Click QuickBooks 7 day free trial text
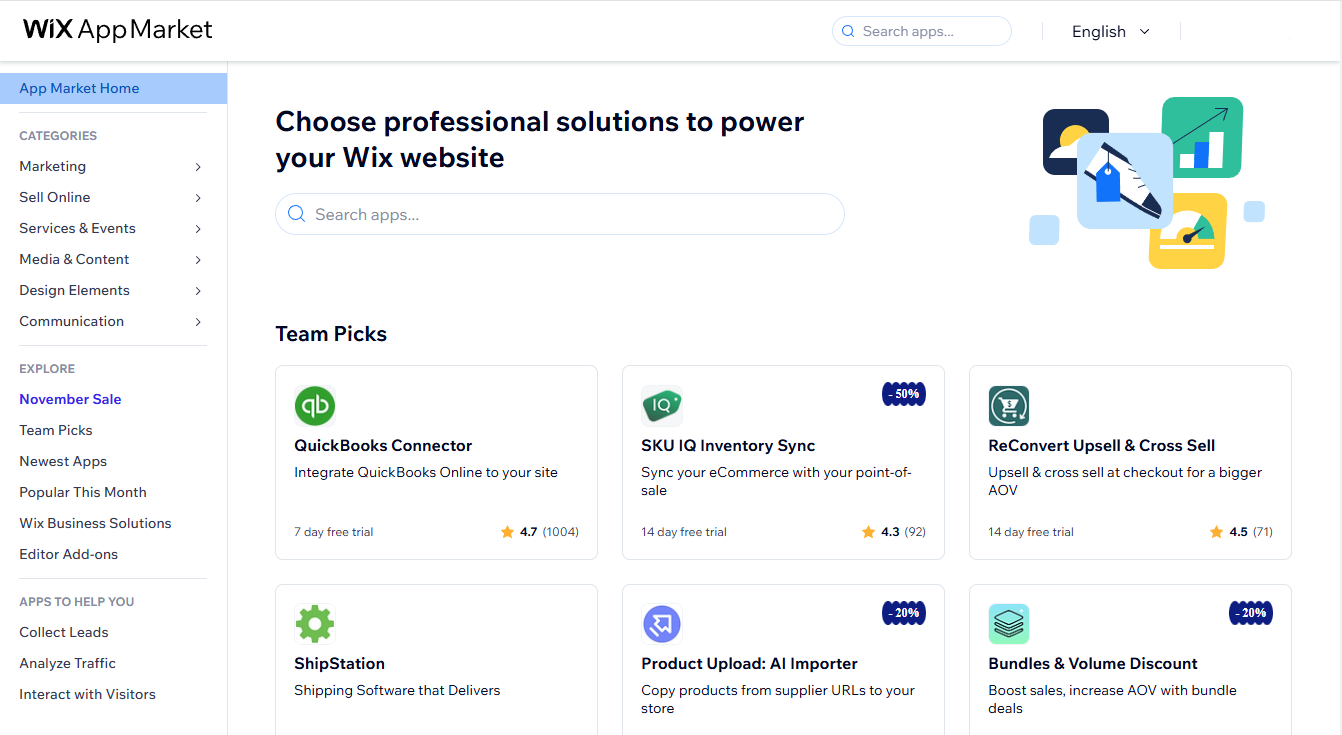 (x=334, y=532)
